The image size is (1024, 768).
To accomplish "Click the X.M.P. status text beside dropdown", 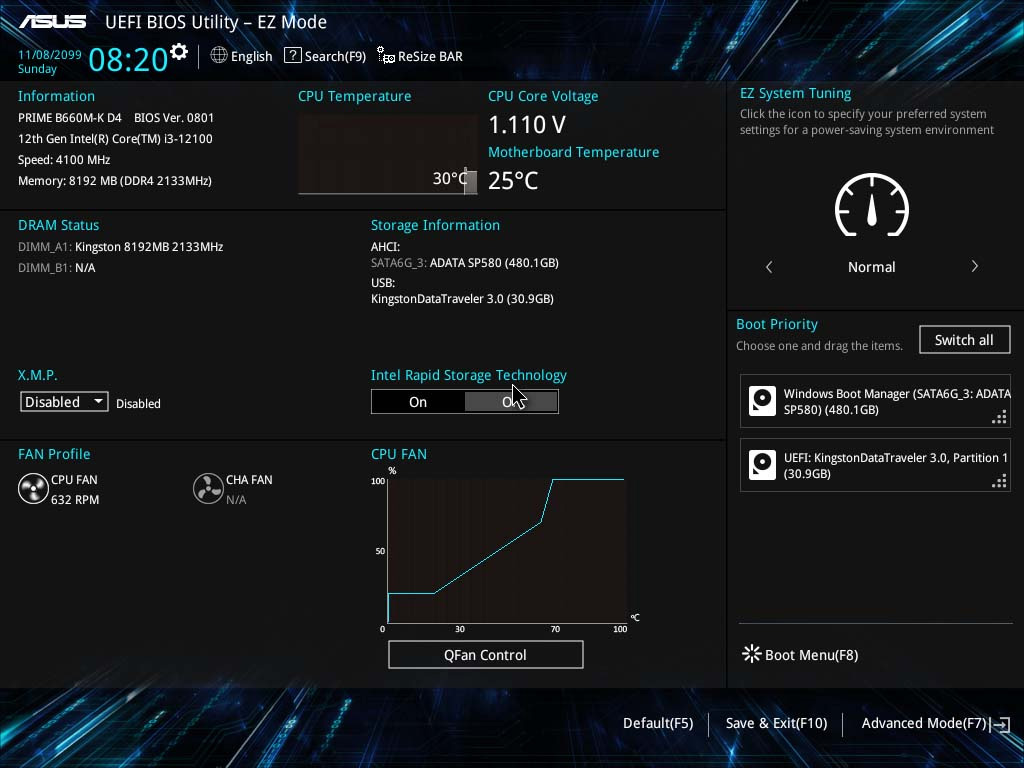I will coord(138,403).
